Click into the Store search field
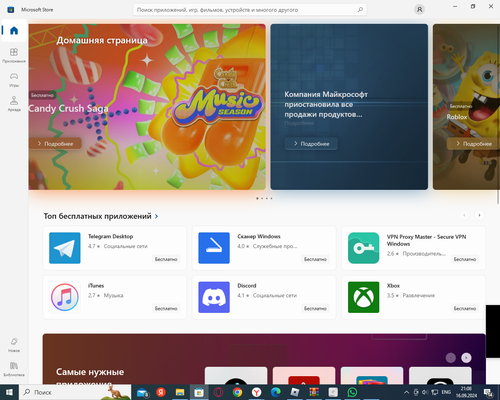This screenshot has width=500, height=400. [250, 10]
